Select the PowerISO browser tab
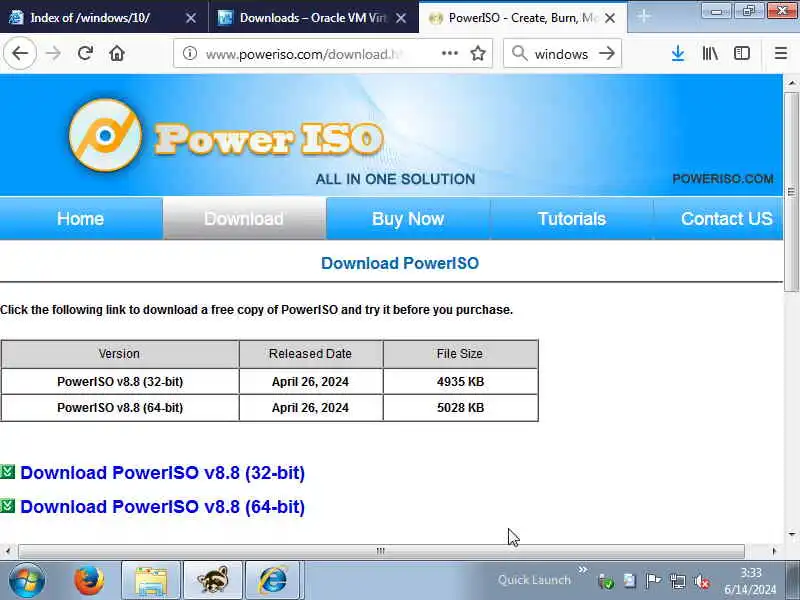This screenshot has height=600, width=800. (x=522, y=18)
